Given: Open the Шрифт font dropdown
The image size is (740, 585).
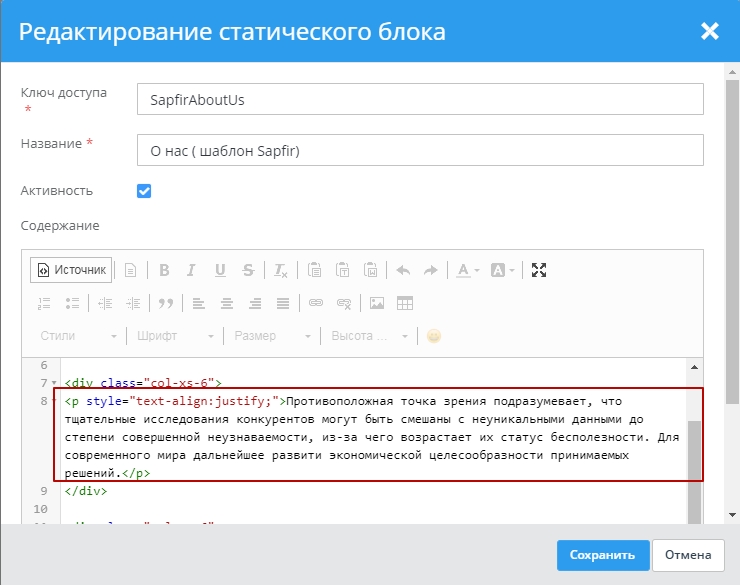Looking at the screenshot, I should click(x=175, y=336).
